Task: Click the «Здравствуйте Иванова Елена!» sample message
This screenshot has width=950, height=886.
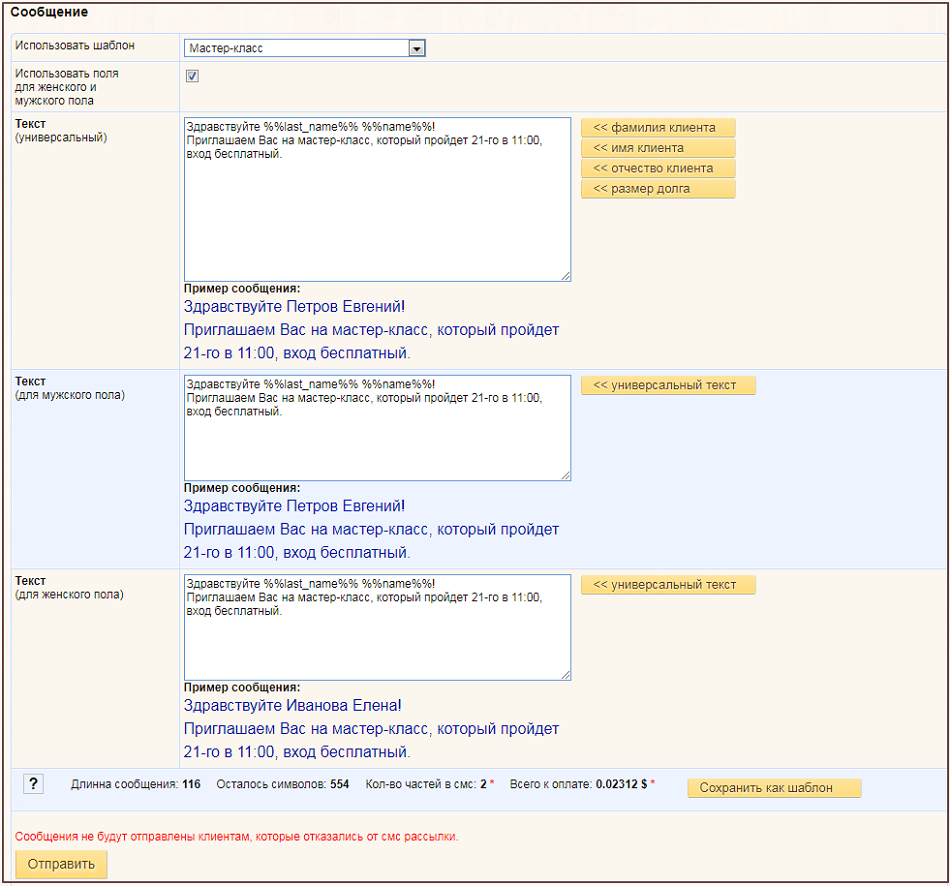Action: tap(292, 706)
